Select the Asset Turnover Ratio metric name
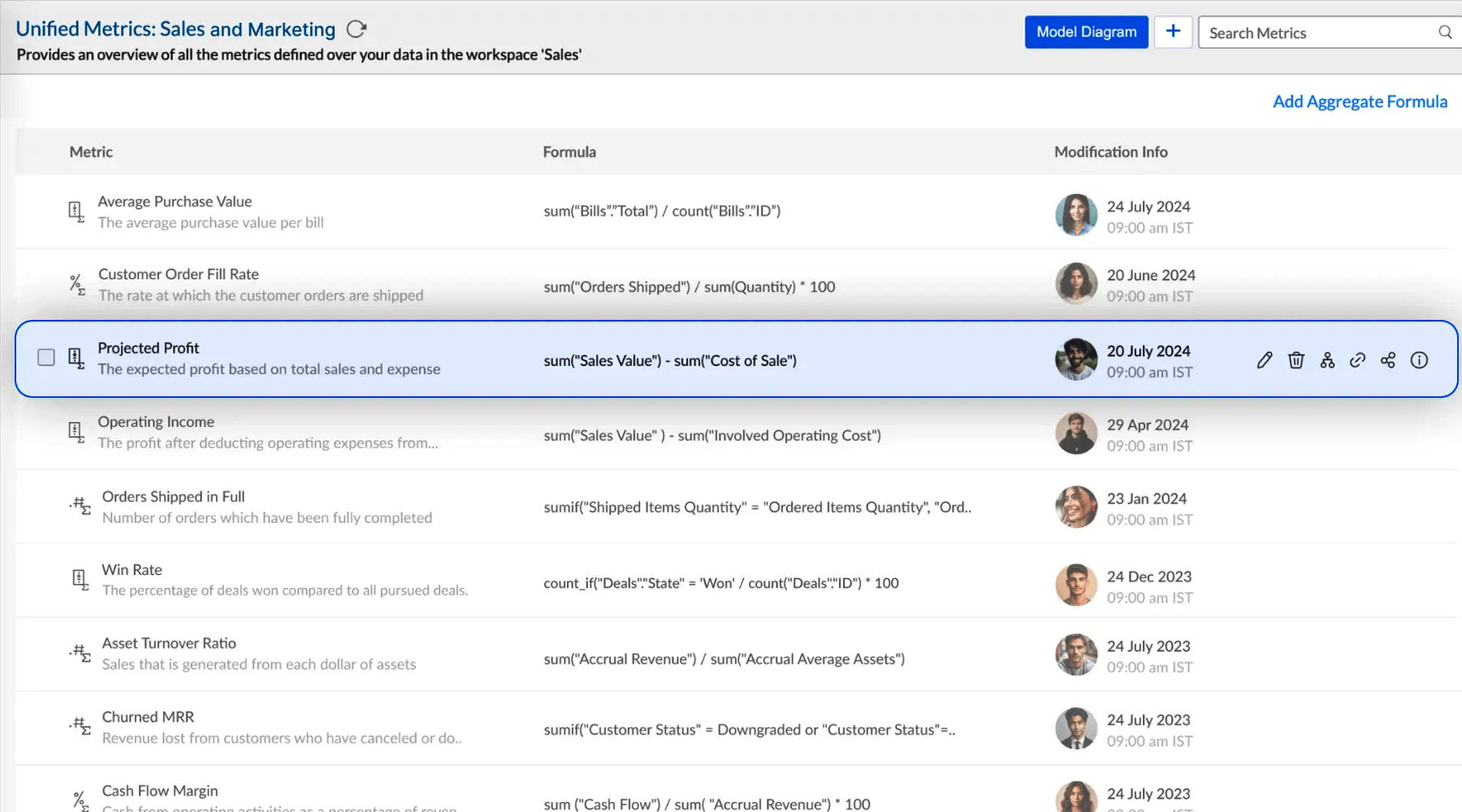 click(169, 643)
